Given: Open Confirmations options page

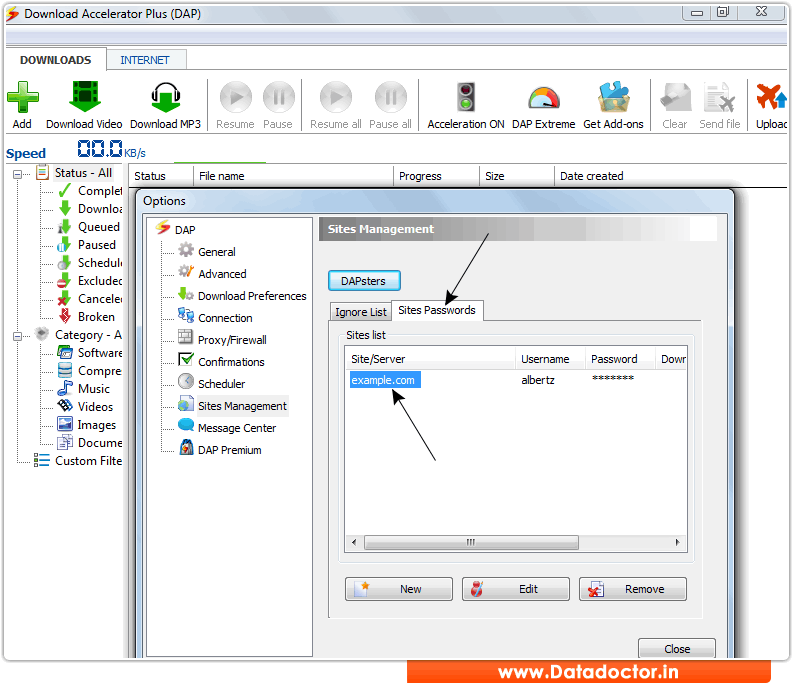Looking at the screenshot, I should point(231,362).
